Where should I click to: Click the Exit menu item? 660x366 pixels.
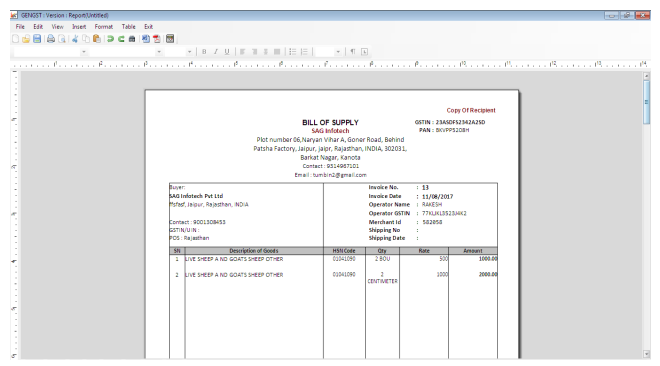pos(149,27)
